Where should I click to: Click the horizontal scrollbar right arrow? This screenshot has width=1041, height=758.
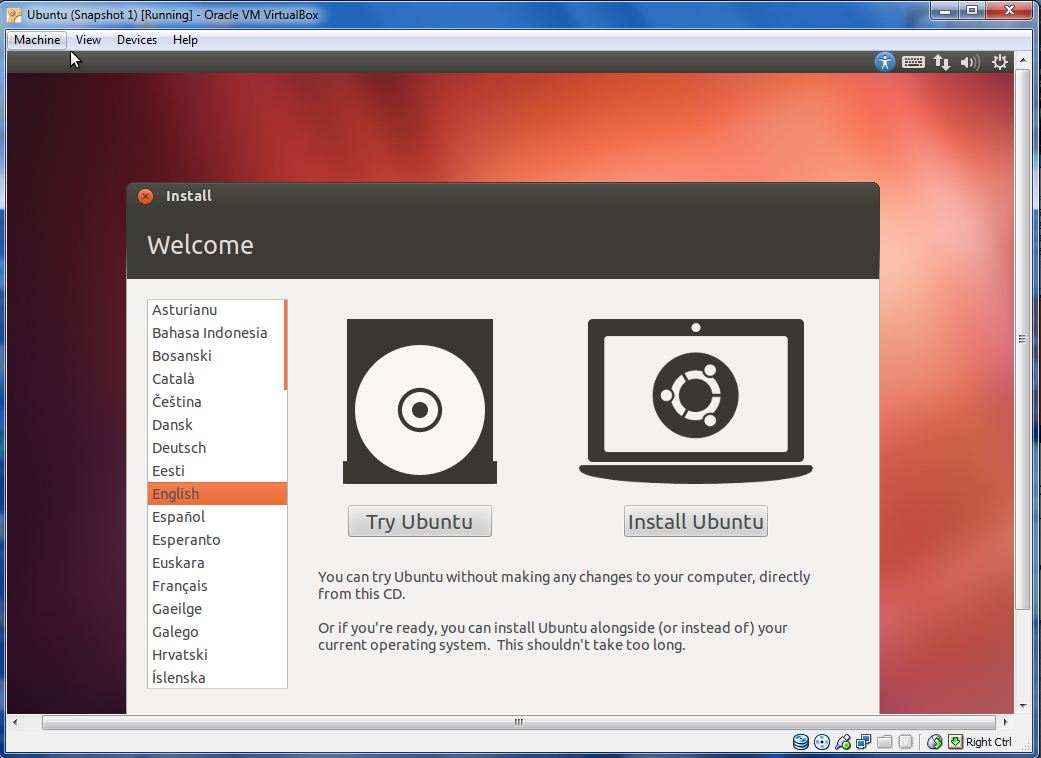point(1005,722)
